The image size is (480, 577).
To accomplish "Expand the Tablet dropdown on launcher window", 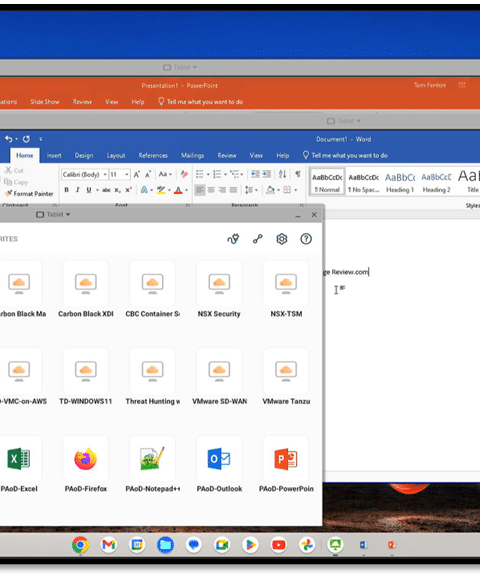I will [x=53, y=215].
